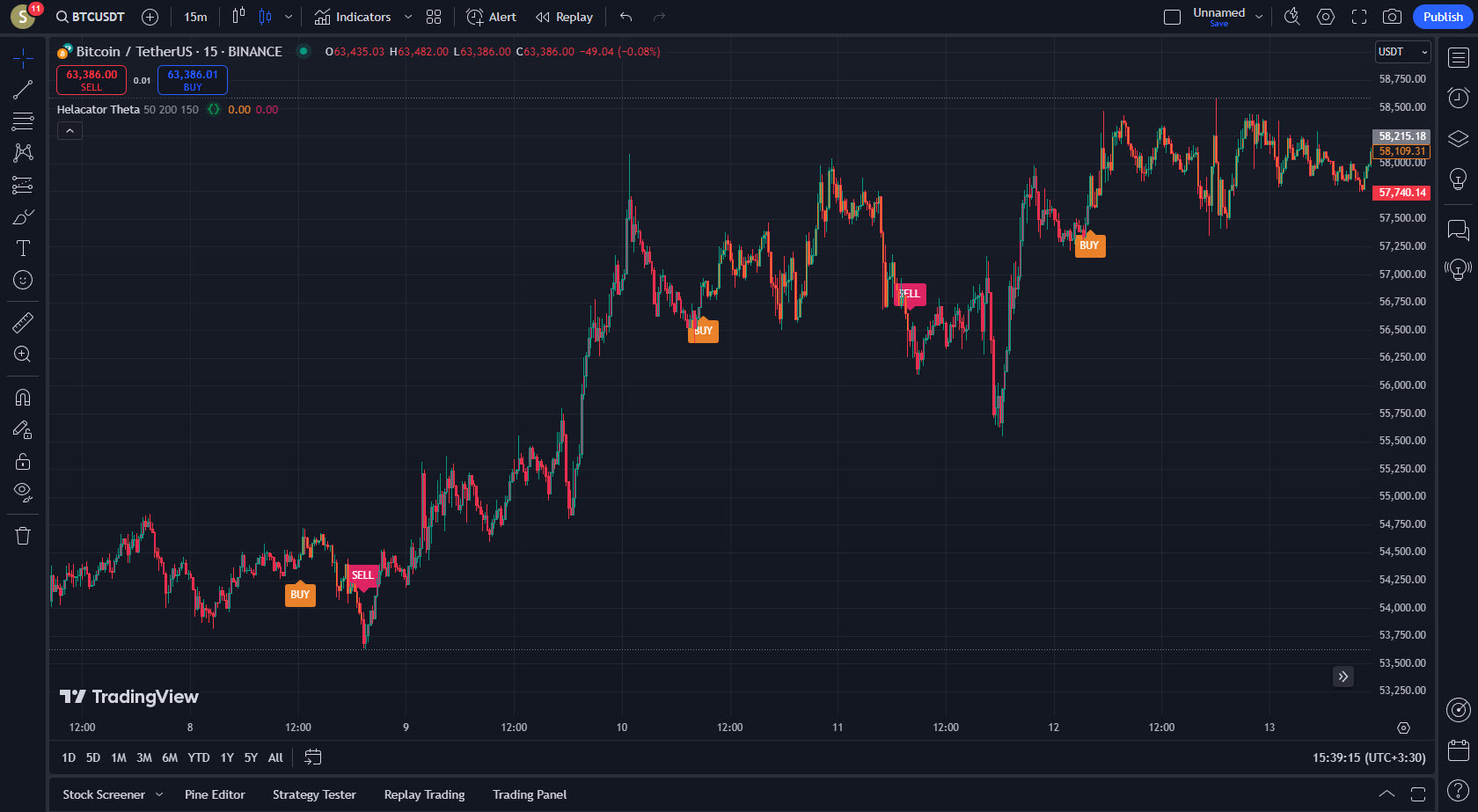
Task: Select the brush drawing tool
Action: (23, 216)
